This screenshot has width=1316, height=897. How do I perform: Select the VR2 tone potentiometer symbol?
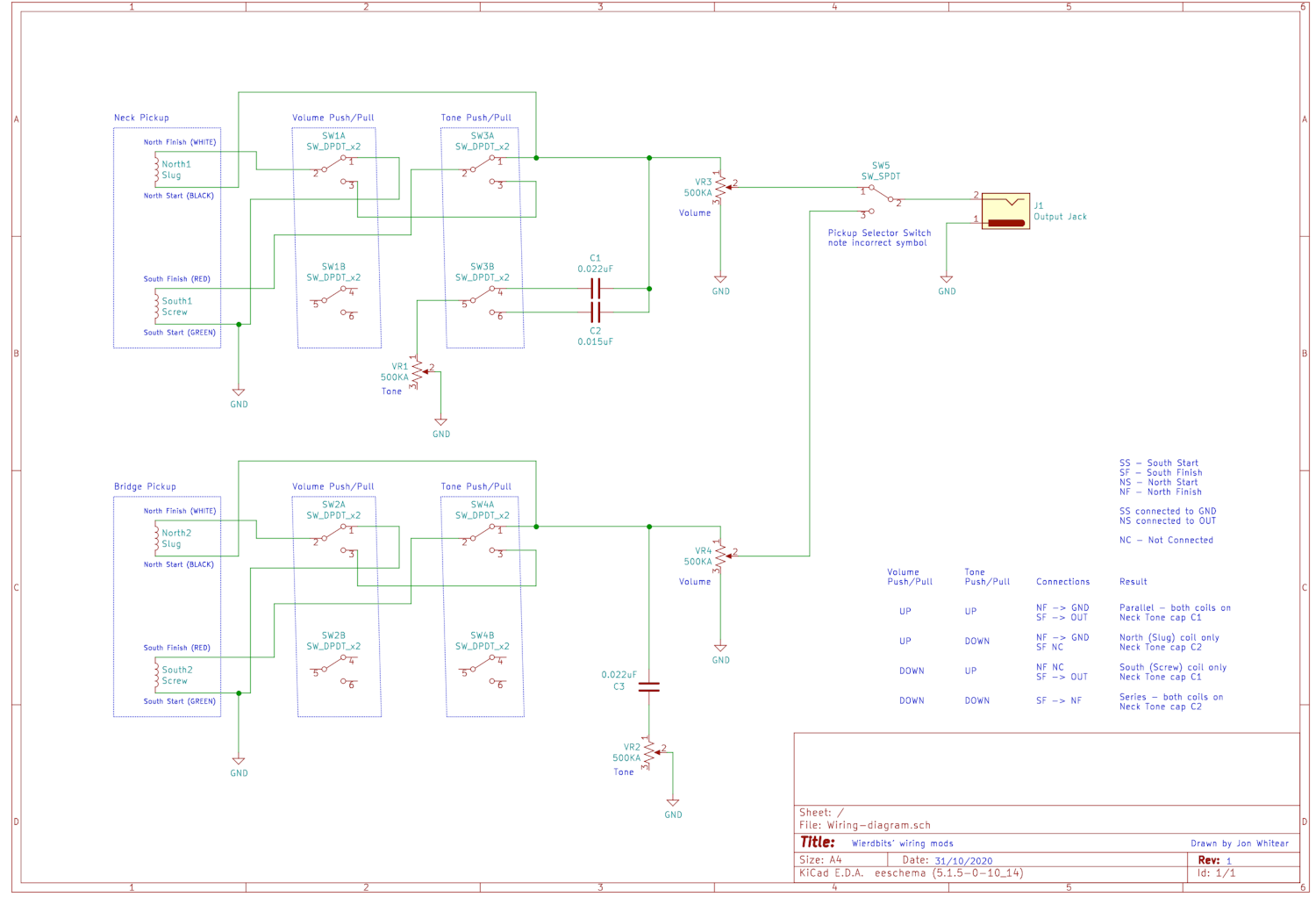[x=649, y=753]
